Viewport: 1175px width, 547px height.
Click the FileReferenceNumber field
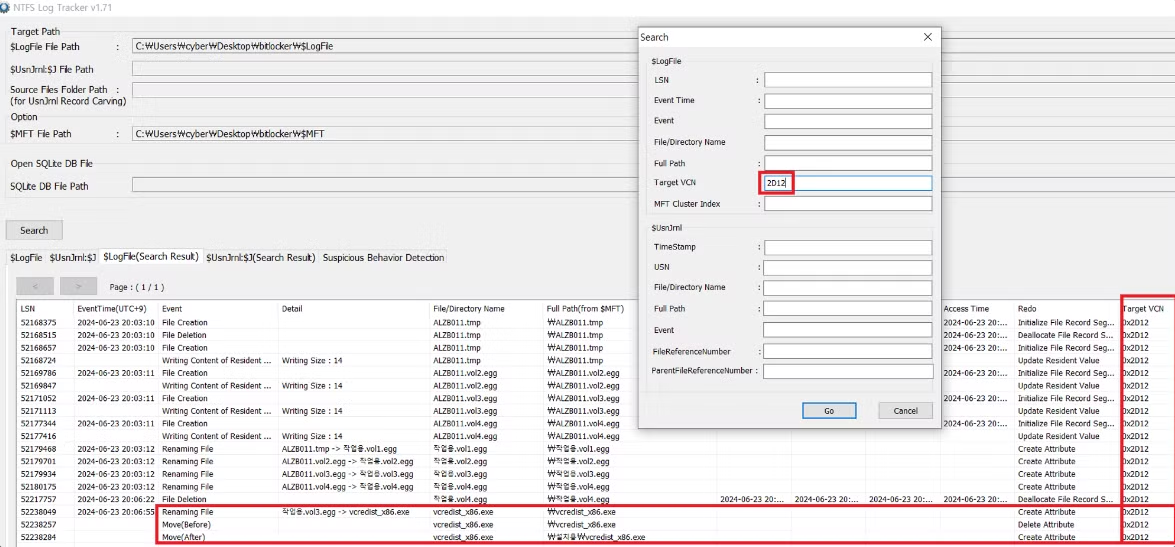(848, 351)
